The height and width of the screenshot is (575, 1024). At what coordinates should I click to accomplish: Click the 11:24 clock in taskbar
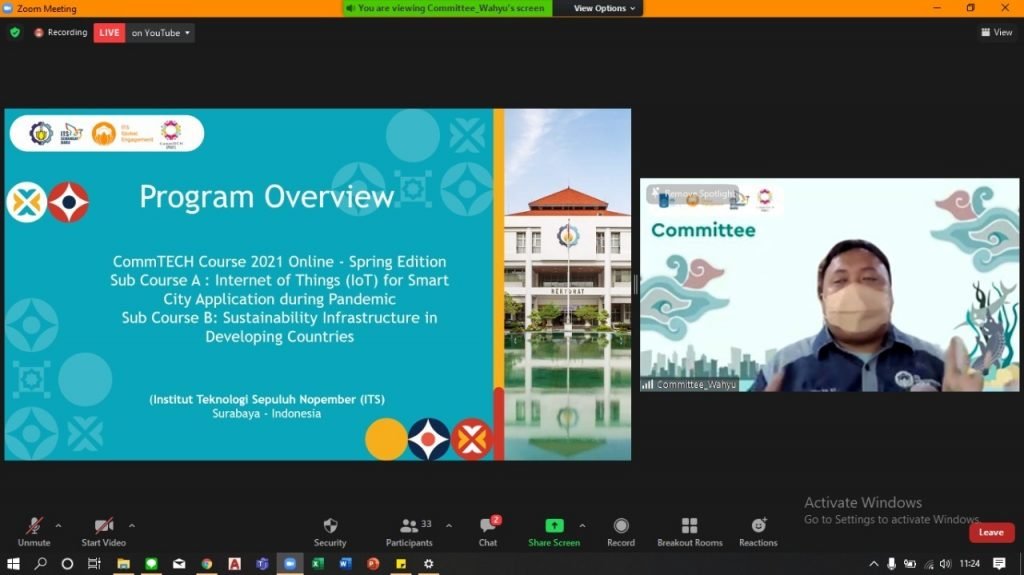pos(970,563)
